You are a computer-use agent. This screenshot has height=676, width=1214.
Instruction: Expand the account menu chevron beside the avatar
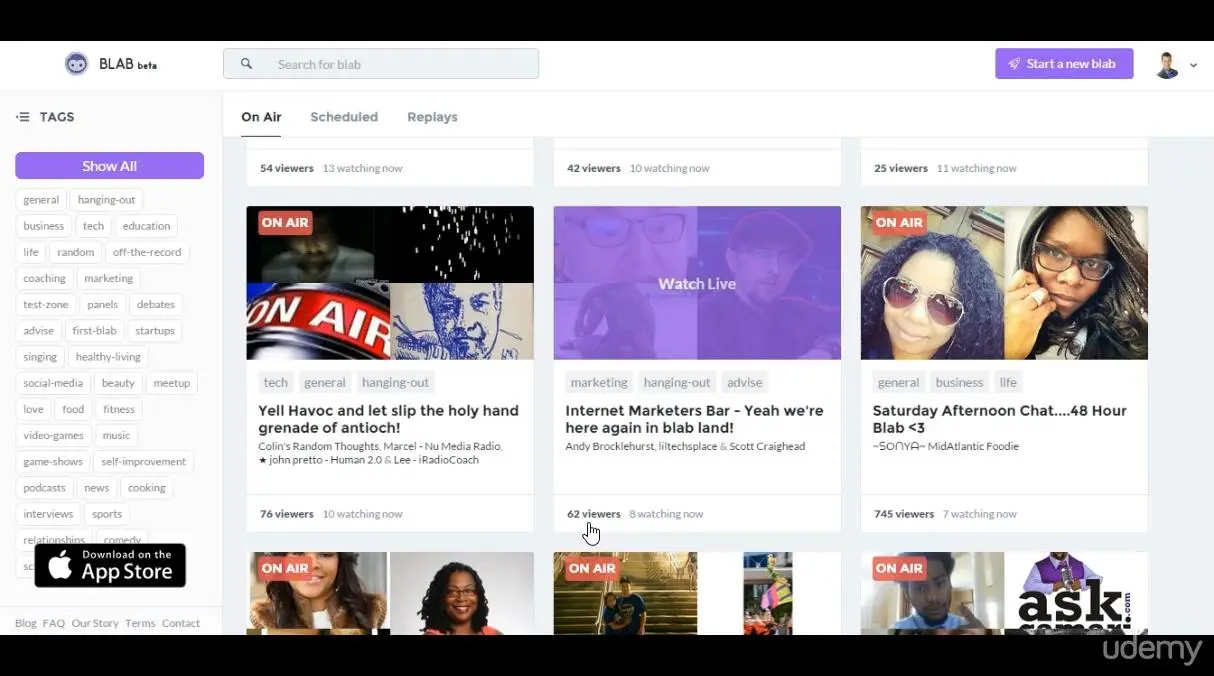point(1193,65)
